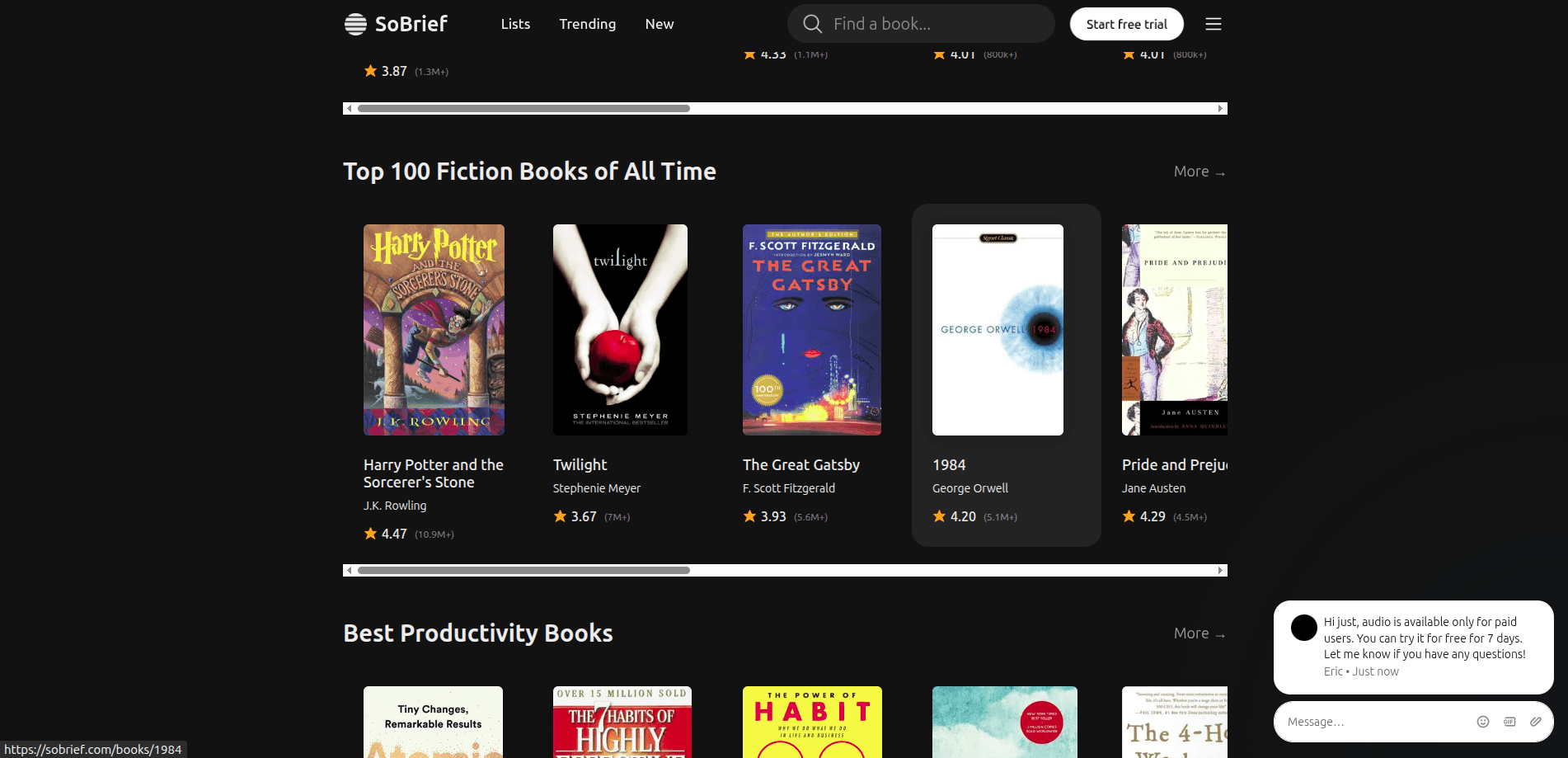Click right arrow of Fiction list scrollbar
This screenshot has height=758, width=1568.
click(x=1221, y=570)
